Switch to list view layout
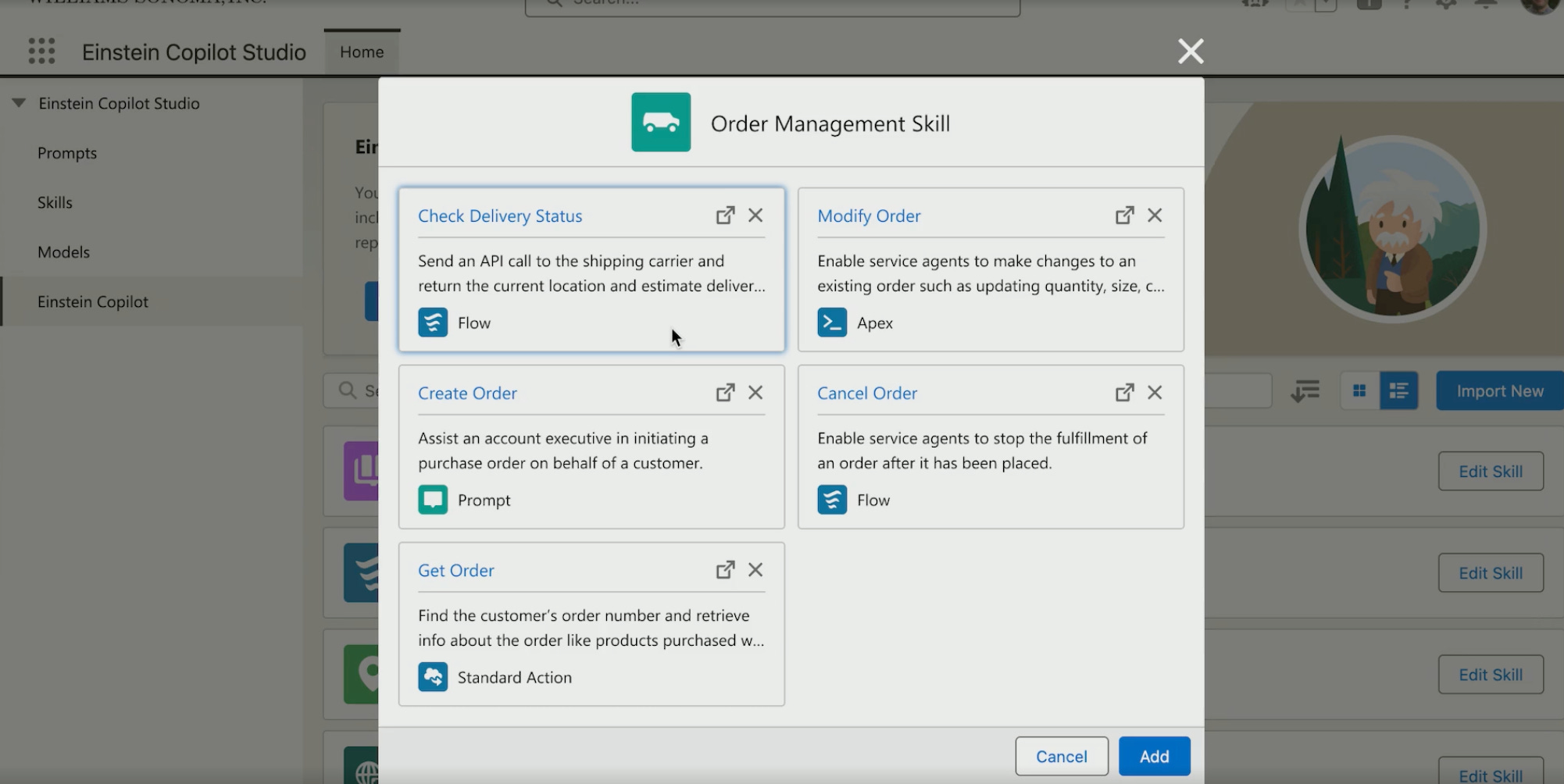1564x784 pixels. pyautogui.click(x=1398, y=391)
